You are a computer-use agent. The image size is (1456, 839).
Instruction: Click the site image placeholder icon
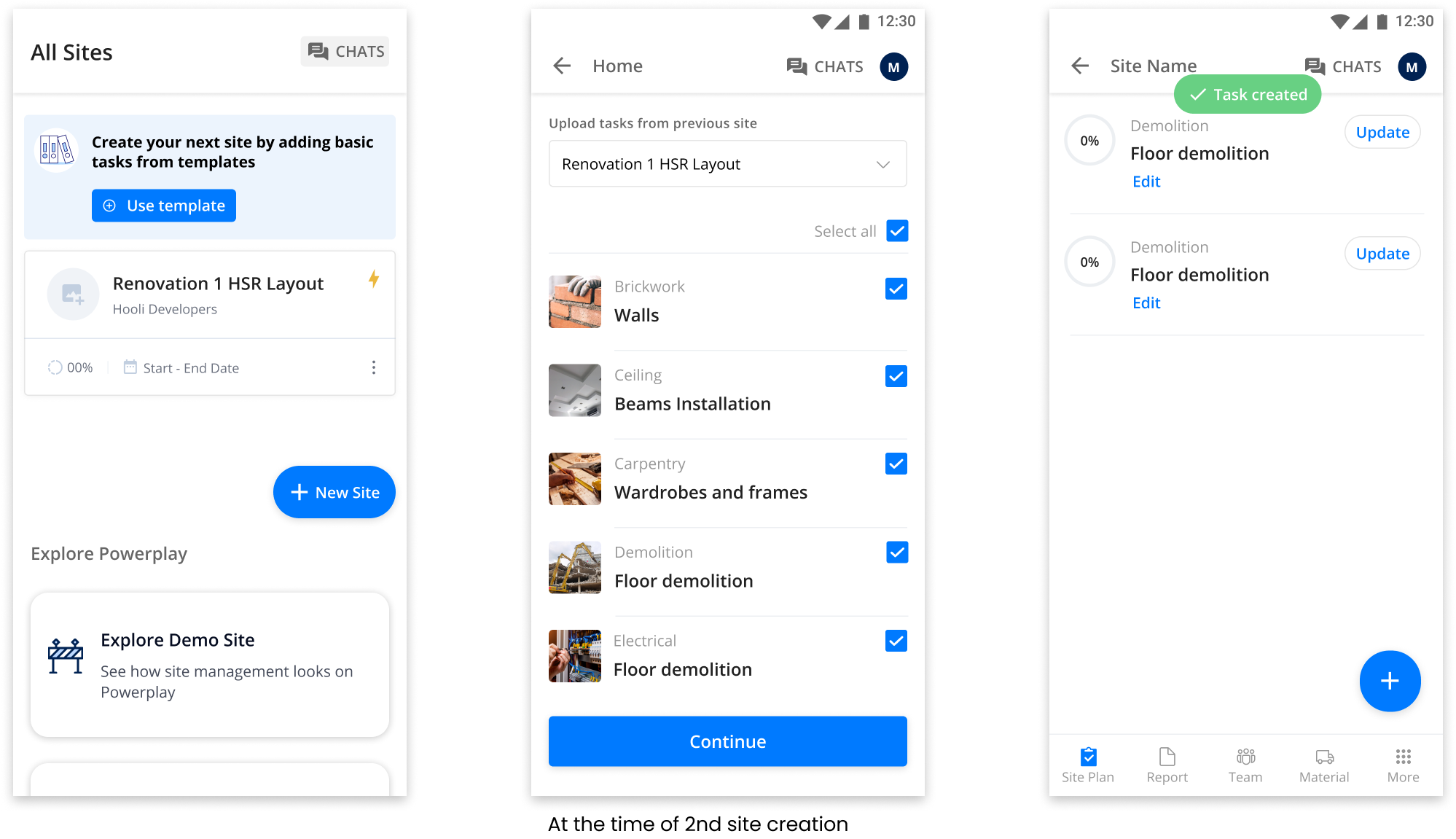pos(73,294)
